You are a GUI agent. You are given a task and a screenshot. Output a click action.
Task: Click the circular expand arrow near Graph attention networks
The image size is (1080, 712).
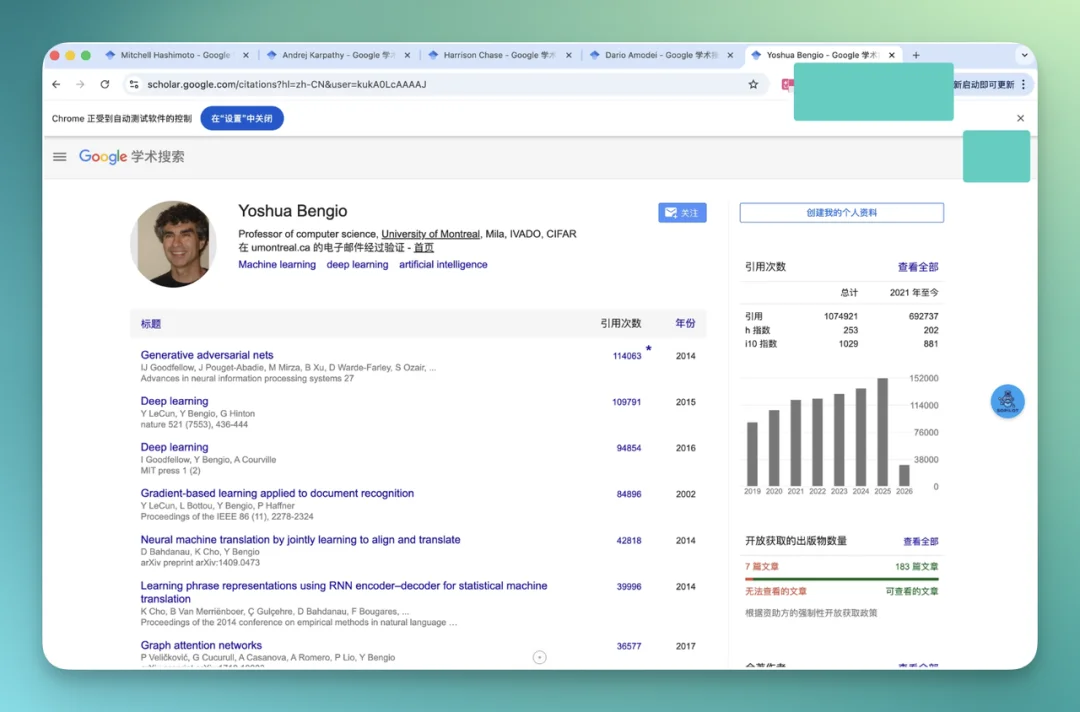(540, 657)
